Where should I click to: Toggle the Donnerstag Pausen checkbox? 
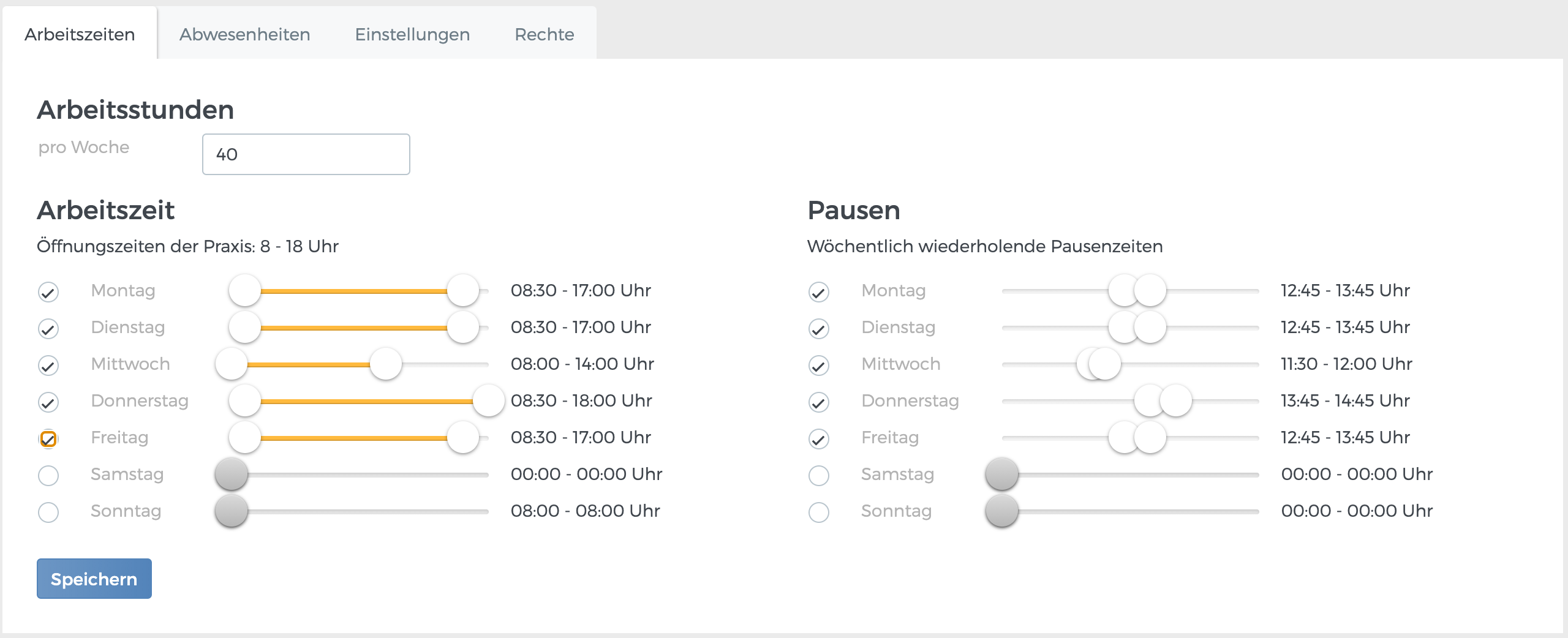pos(818,402)
